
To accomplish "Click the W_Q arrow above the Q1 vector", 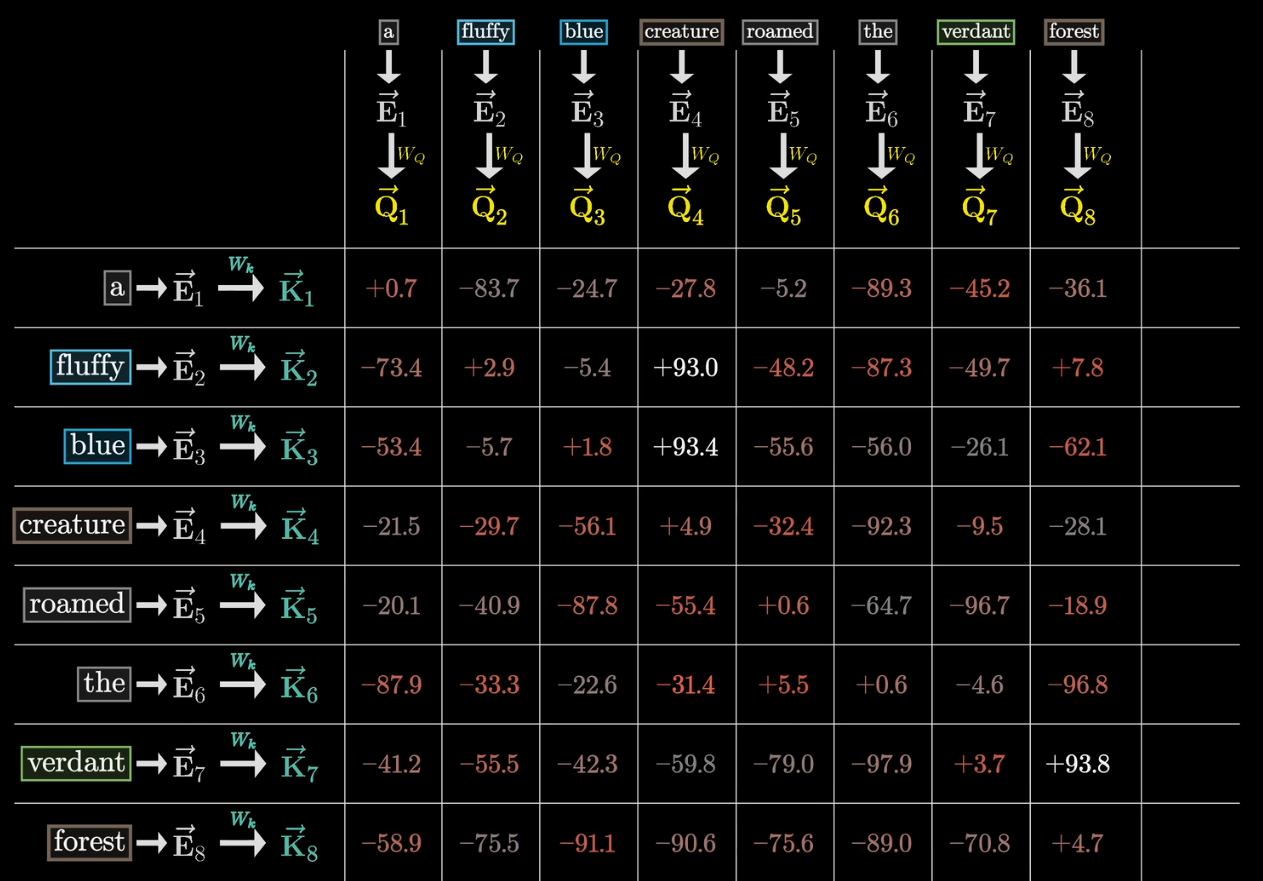I will pyautogui.click(x=391, y=156).
